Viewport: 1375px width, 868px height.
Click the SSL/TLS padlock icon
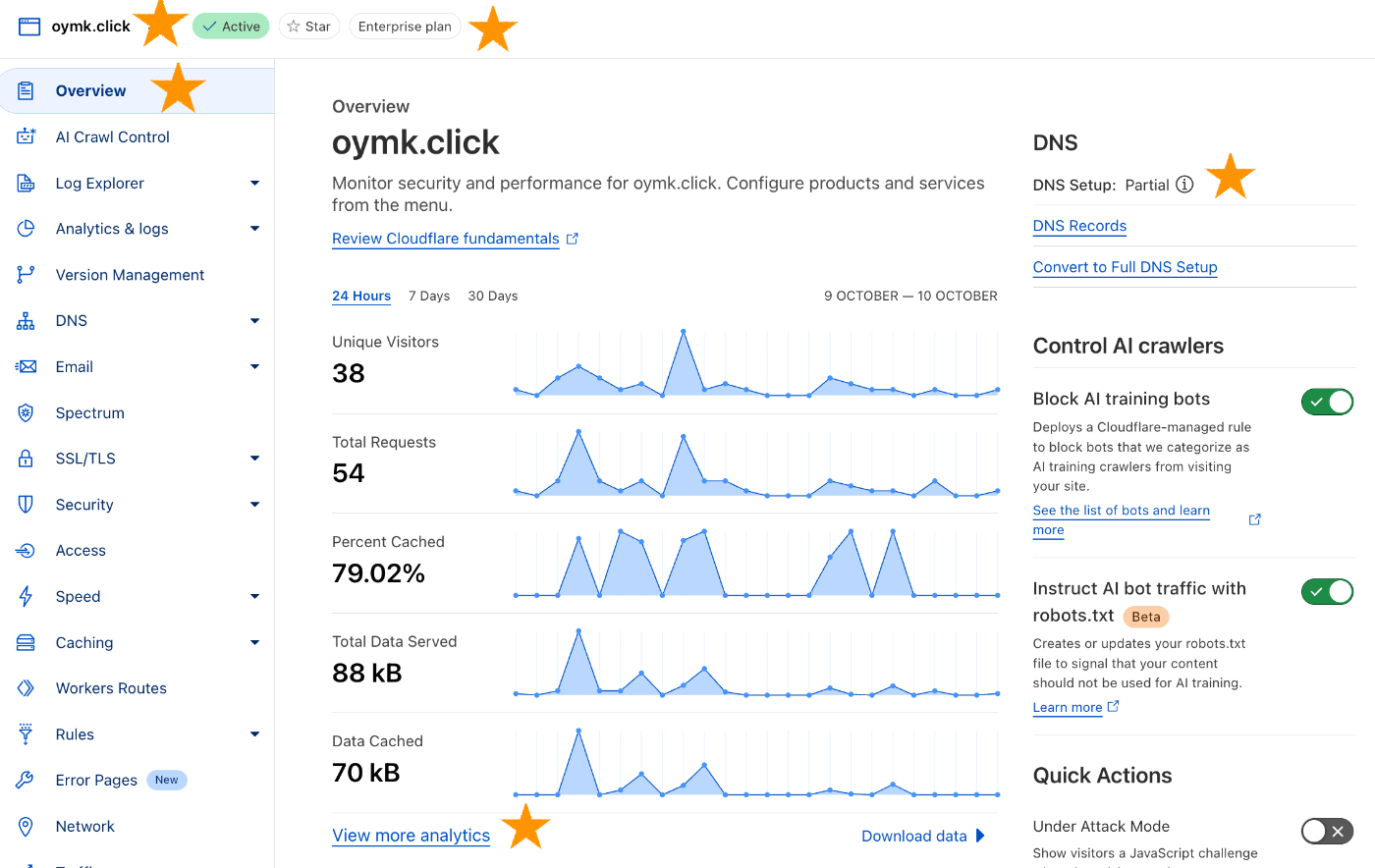27,459
